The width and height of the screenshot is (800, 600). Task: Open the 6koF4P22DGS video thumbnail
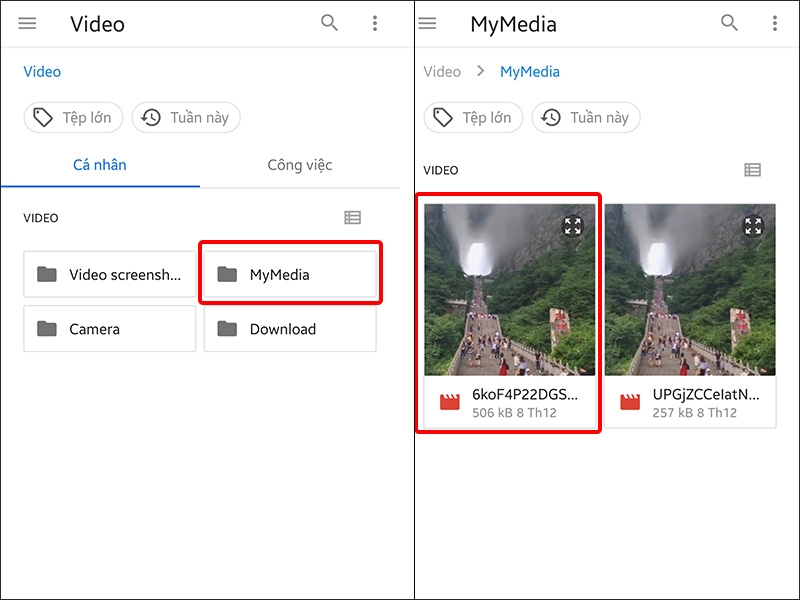click(510, 290)
